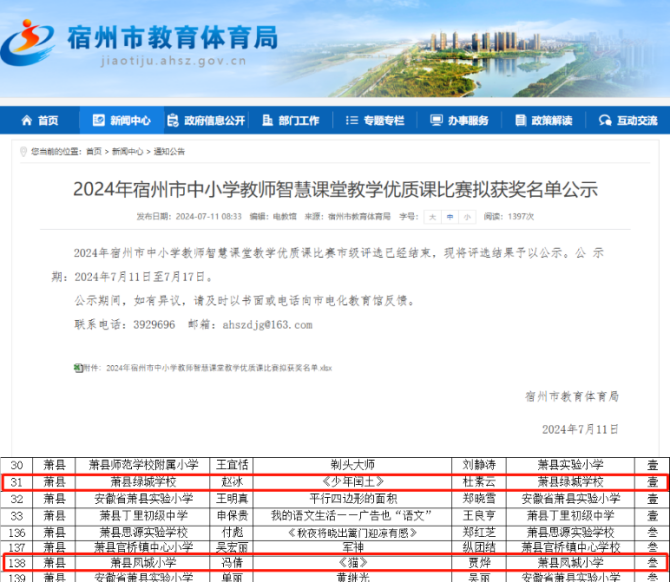Click the 部门工作 building icon
670x582 pixels.
[267, 121]
